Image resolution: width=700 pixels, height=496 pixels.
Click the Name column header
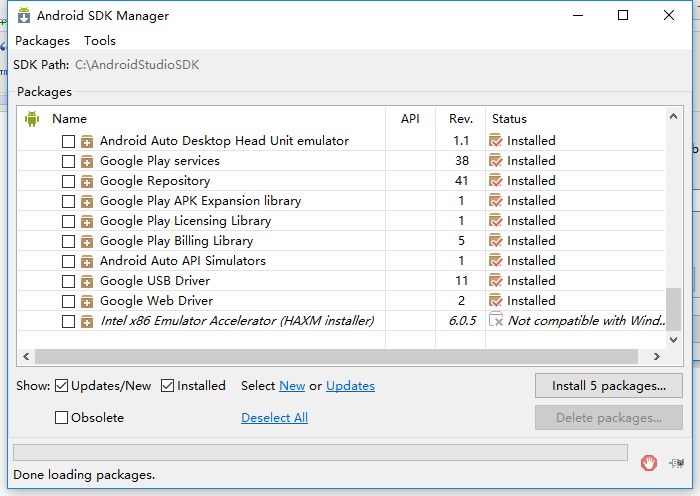(x=69, y=119)
